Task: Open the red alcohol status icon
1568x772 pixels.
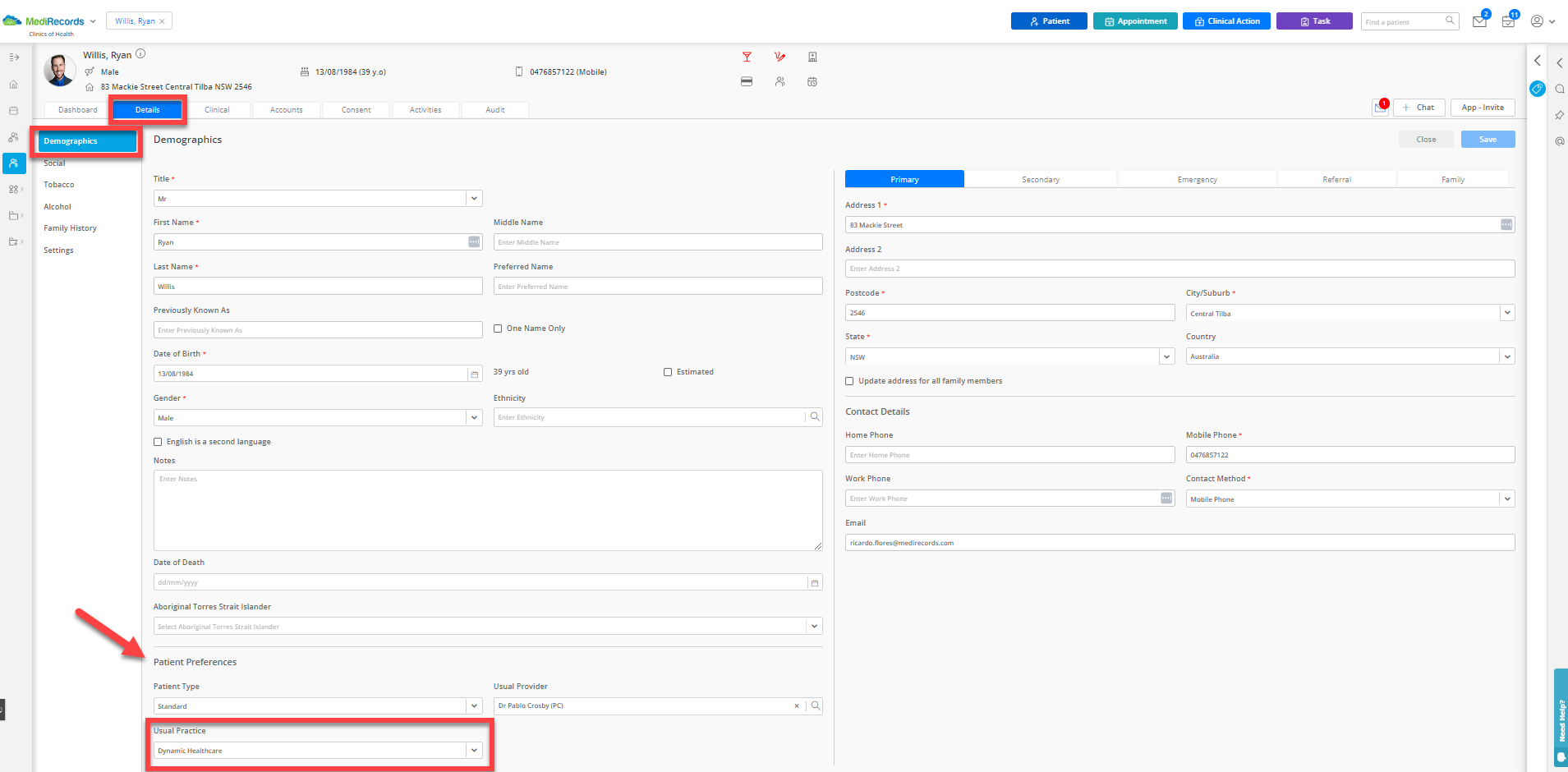Action: [x=747, y=57]
